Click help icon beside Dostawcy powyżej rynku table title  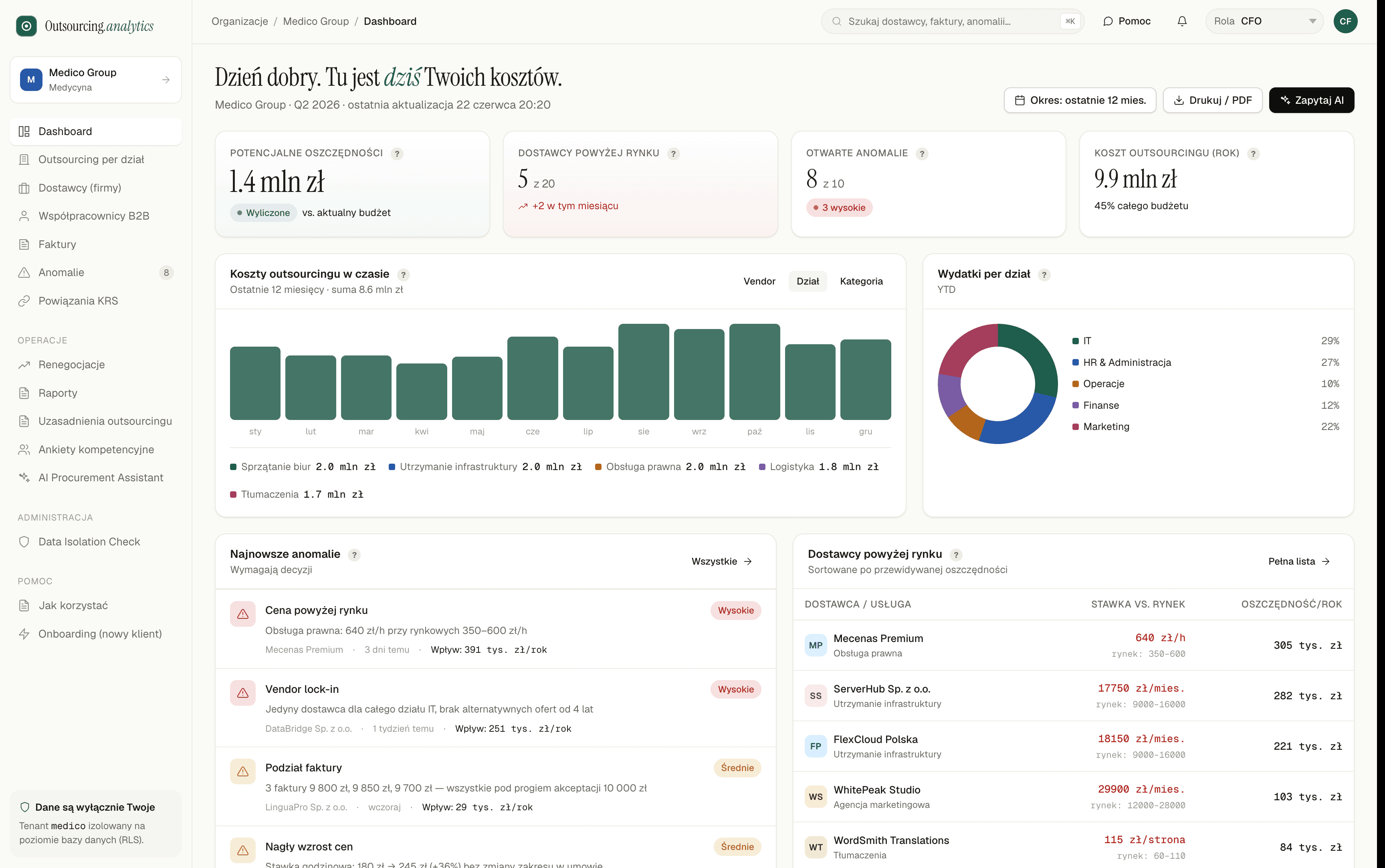956,555
